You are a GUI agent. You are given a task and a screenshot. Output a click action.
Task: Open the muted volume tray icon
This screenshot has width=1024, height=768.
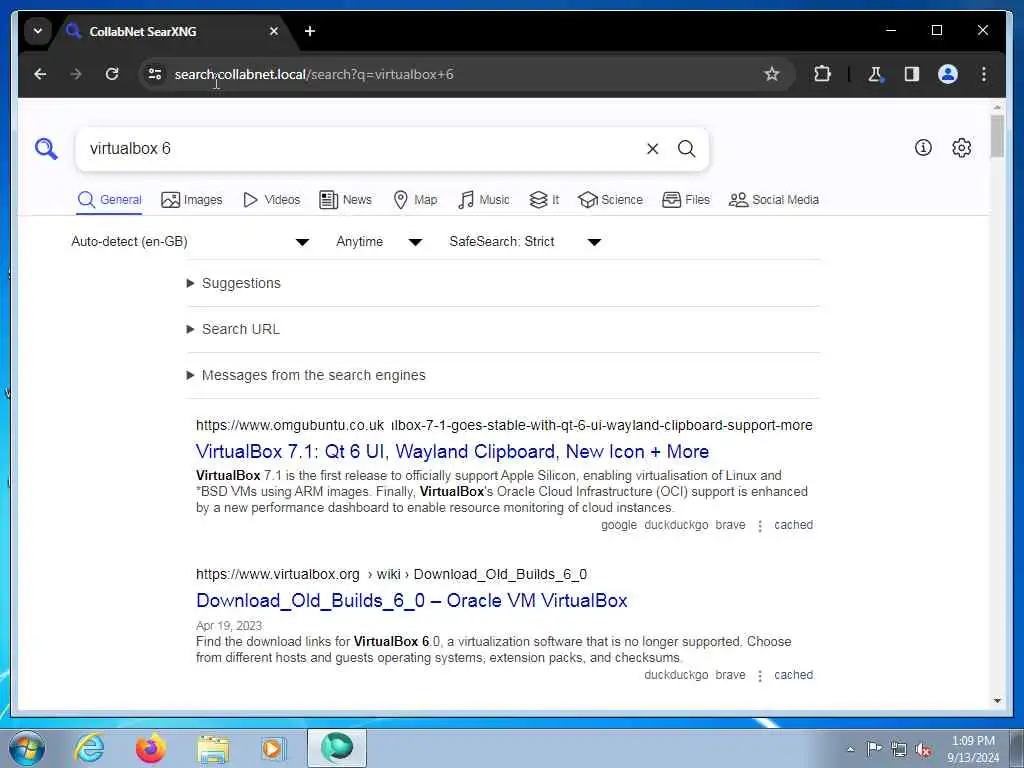[x=923, y=750]
